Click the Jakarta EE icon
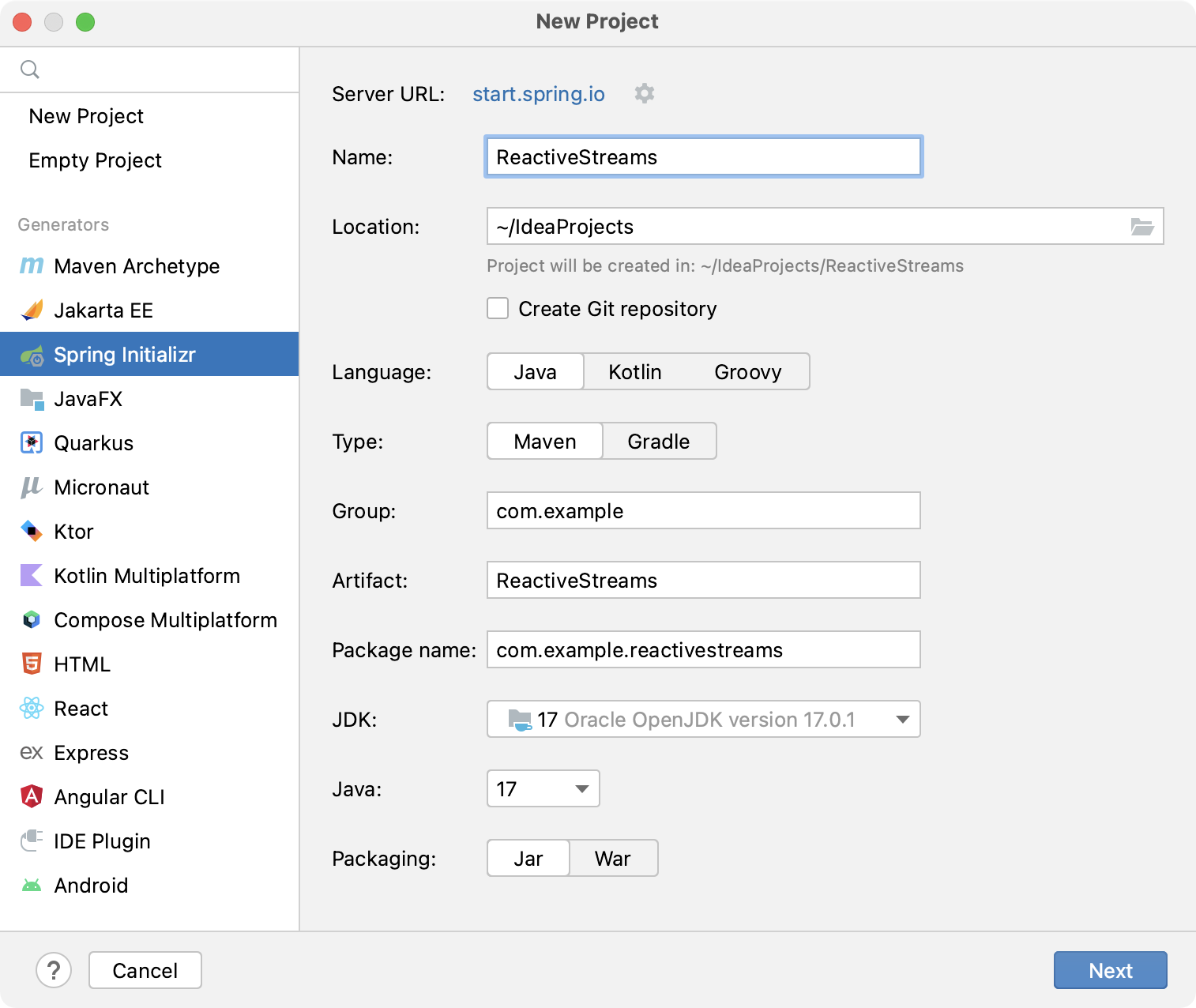The image size is (1196, 1008). (32, 310)
